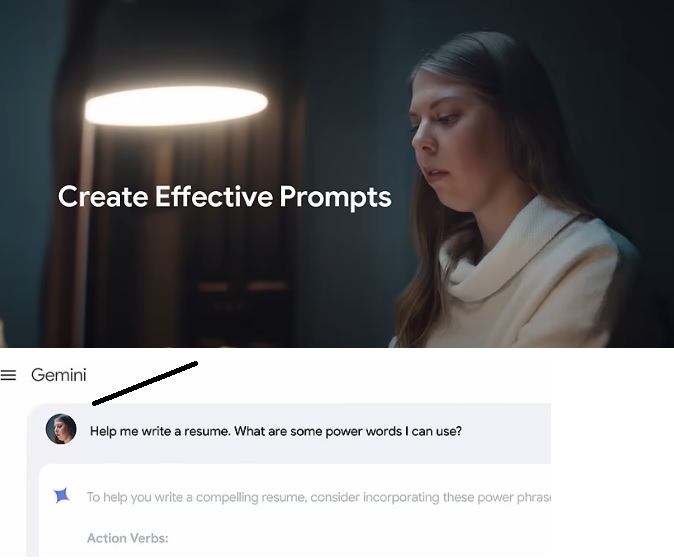Click the words 'power phrases' in the response
Image resolution: width=674 pixels, height=560 pixels.
(x=514, y=497)
